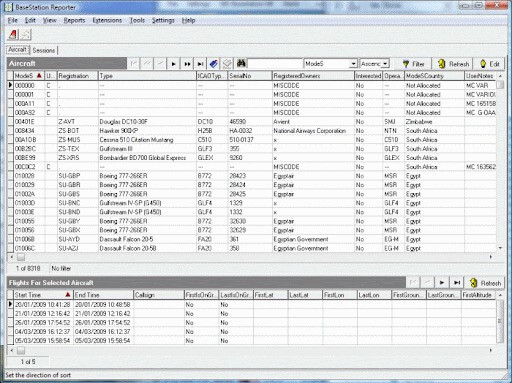Click the icon beside the red A icon
Viewport: 512px width, 383px height.
[x=26, y=34]
